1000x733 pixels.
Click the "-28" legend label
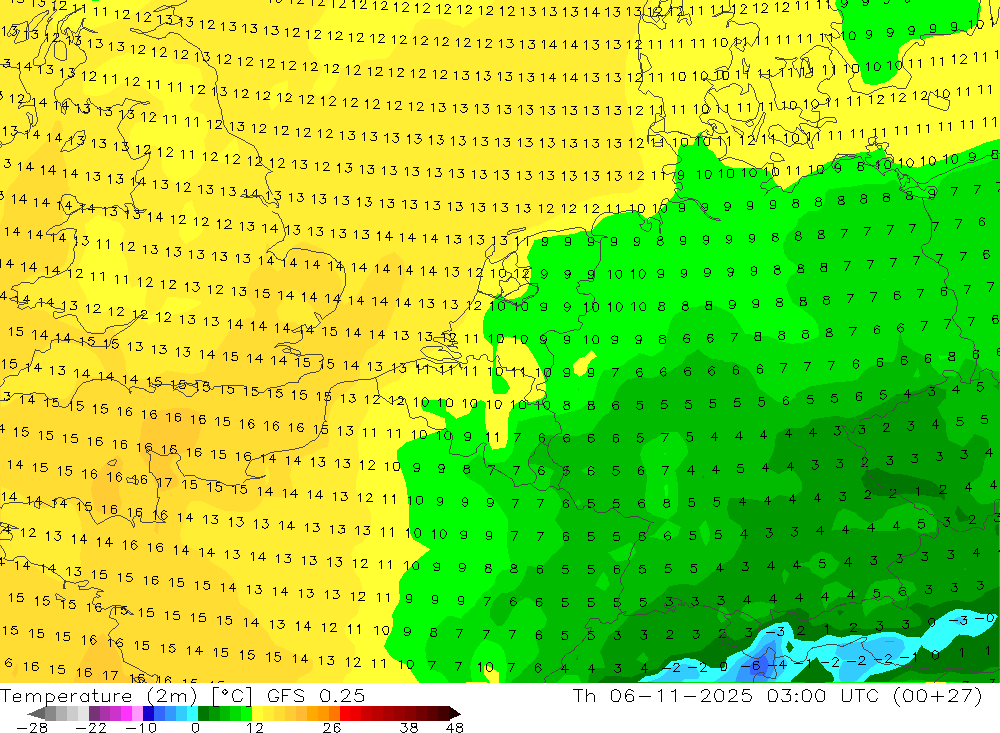click(x=33, y=728)
